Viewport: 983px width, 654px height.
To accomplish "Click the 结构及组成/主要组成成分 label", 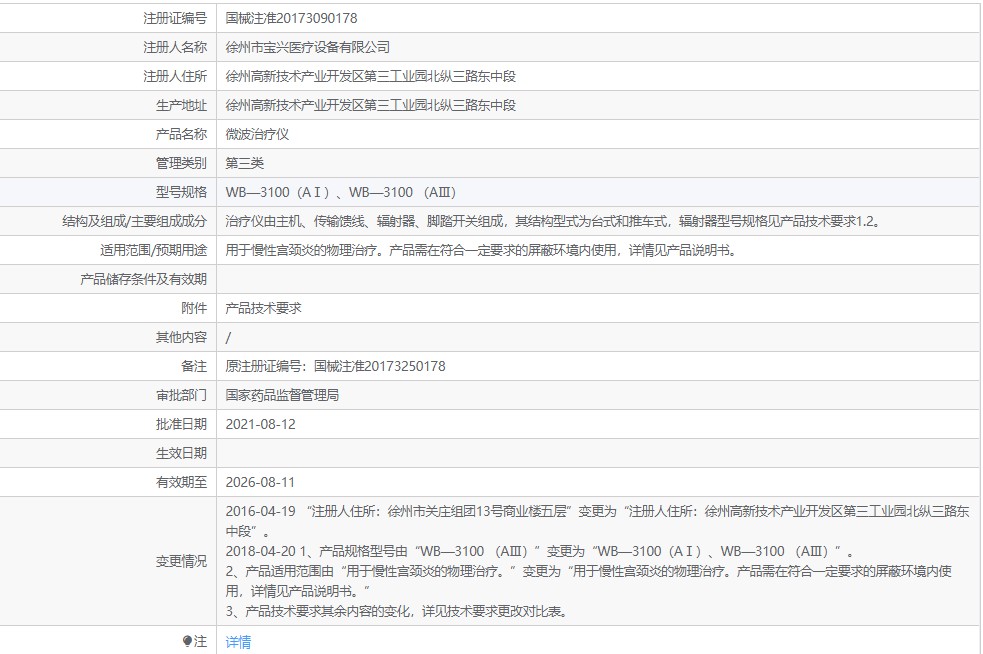I will pyautogui.click(x=134, y=221).
